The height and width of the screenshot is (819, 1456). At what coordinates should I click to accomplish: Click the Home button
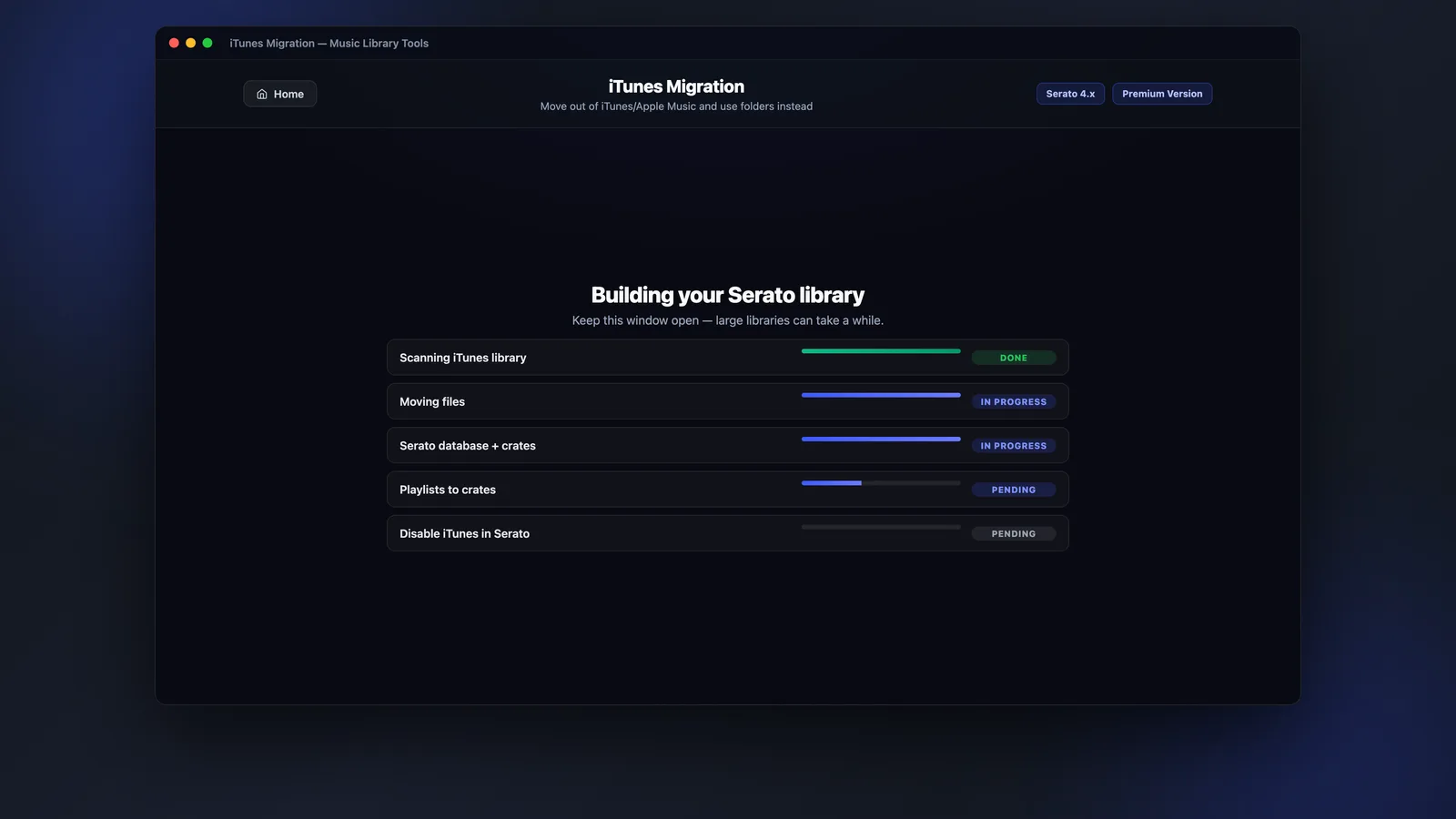point(279,94)
